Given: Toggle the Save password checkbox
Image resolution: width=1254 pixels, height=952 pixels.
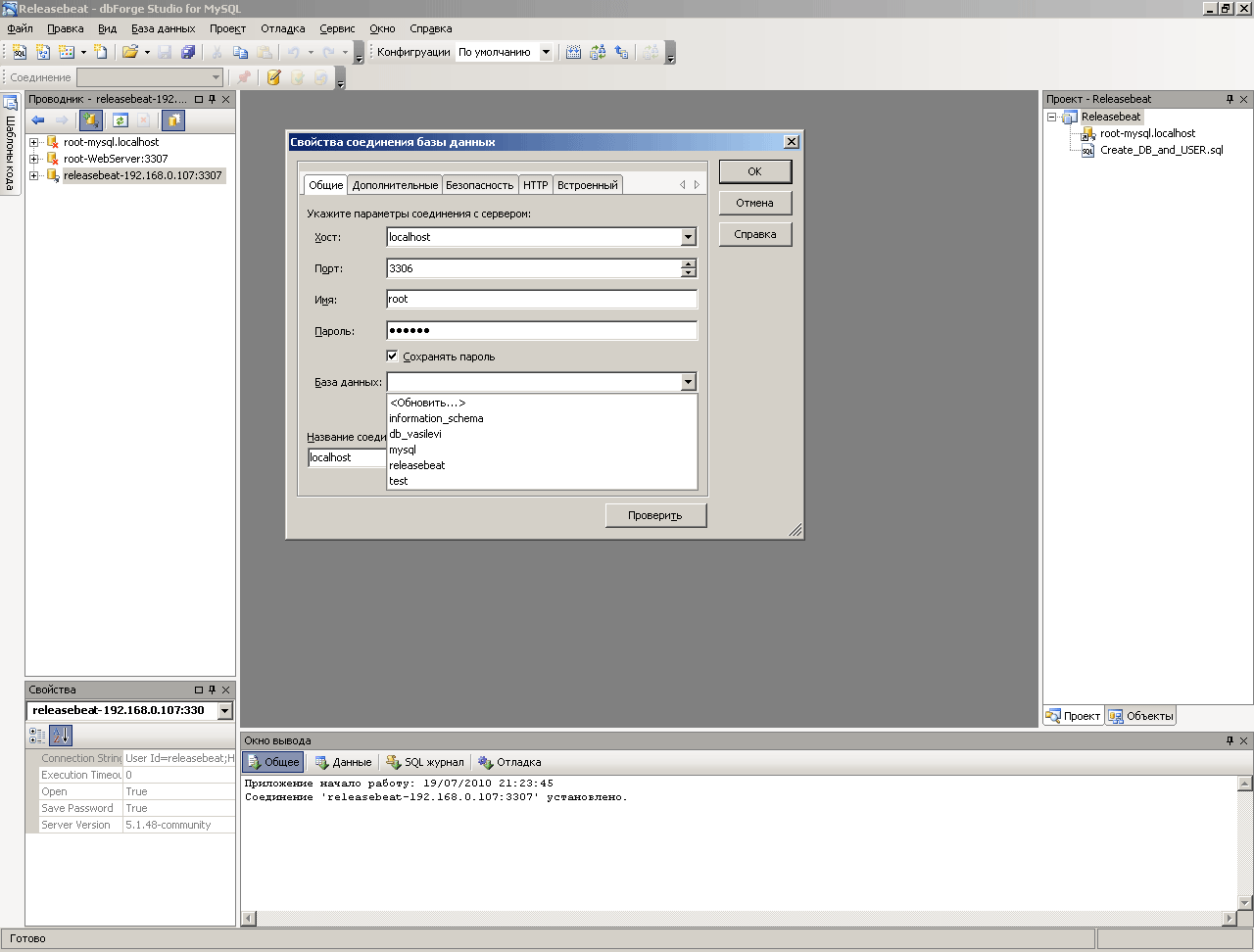Looking at the screenshot, I should (x=392, y=357).
